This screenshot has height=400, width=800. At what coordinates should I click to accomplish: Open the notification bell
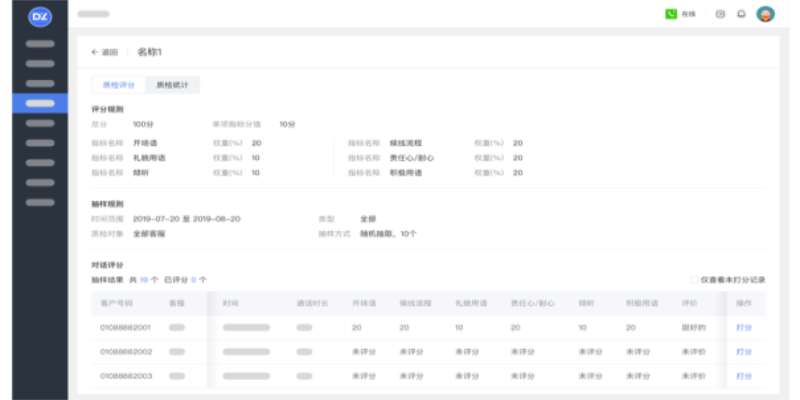[741, 14]
